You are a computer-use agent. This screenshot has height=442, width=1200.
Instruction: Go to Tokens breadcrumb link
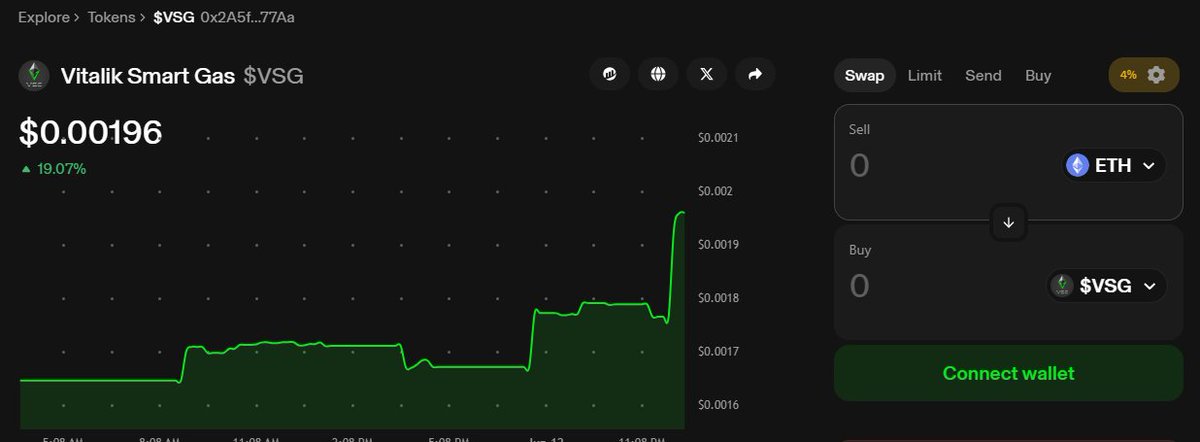click(x=109, y=18)
